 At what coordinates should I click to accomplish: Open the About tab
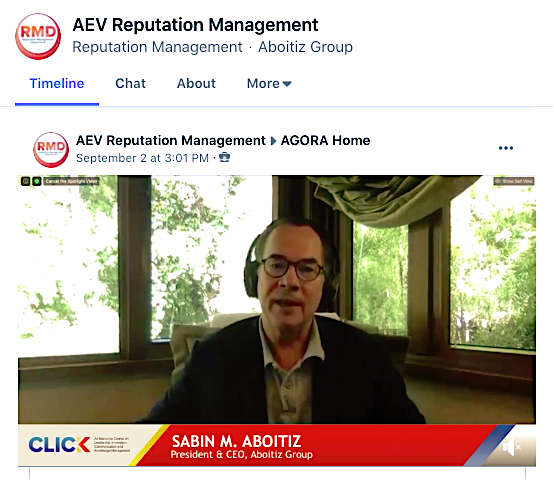coord(196,84)
